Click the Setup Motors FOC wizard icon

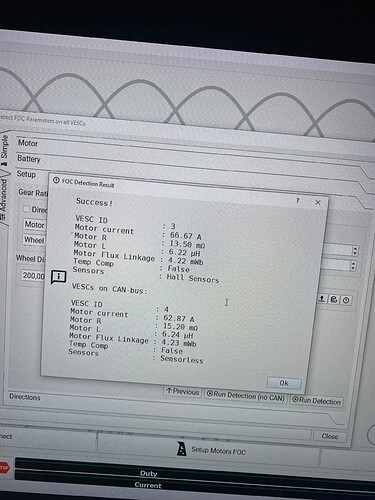coord(181,449)
